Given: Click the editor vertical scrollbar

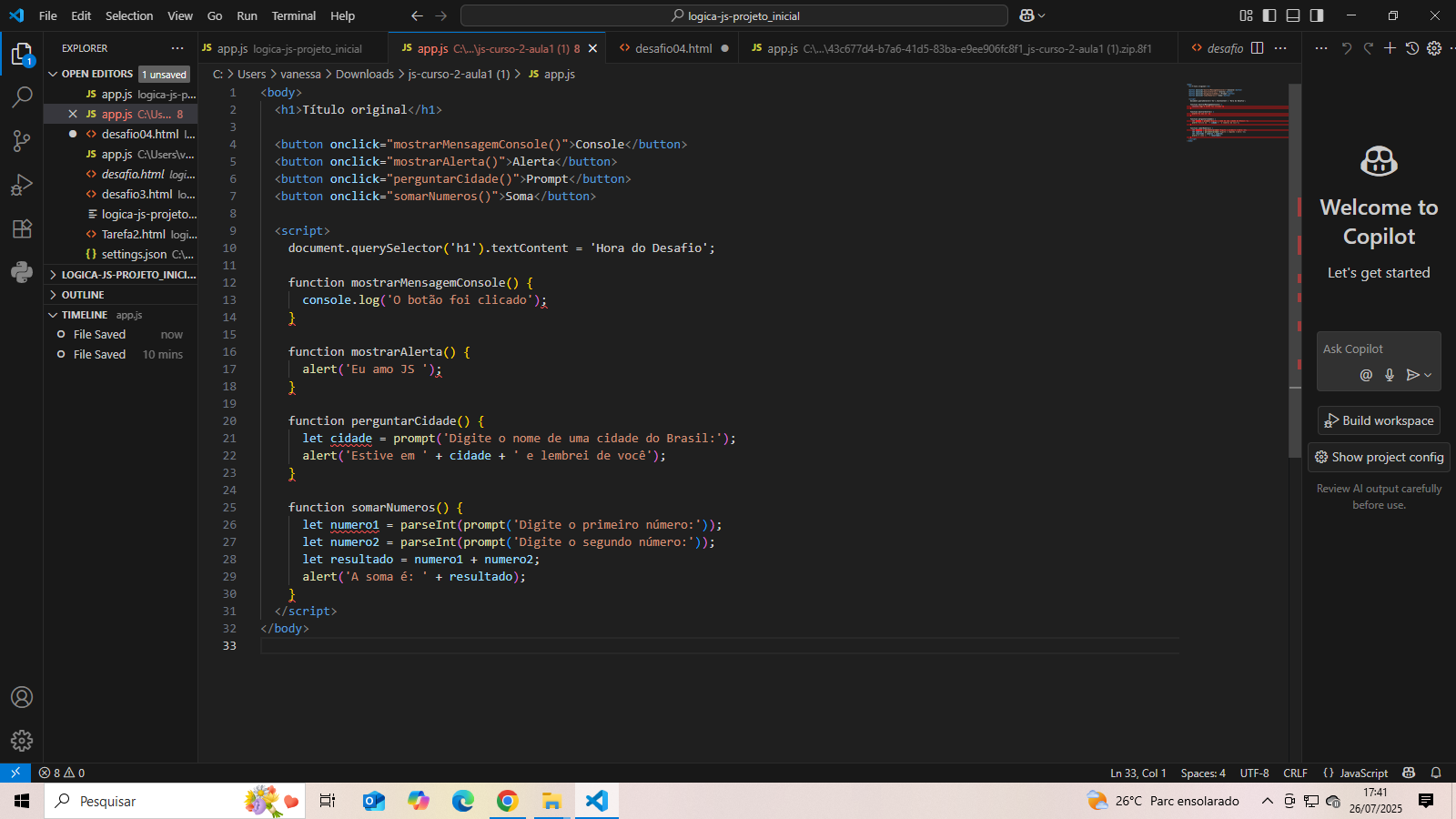Looking at the screenshot, I should (1295, 270).
